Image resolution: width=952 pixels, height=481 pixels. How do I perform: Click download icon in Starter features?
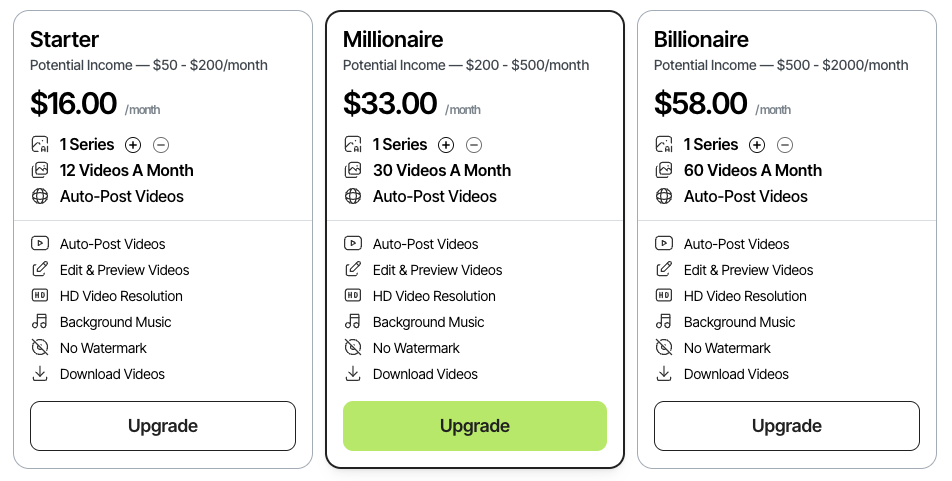(x=40, y=374)
